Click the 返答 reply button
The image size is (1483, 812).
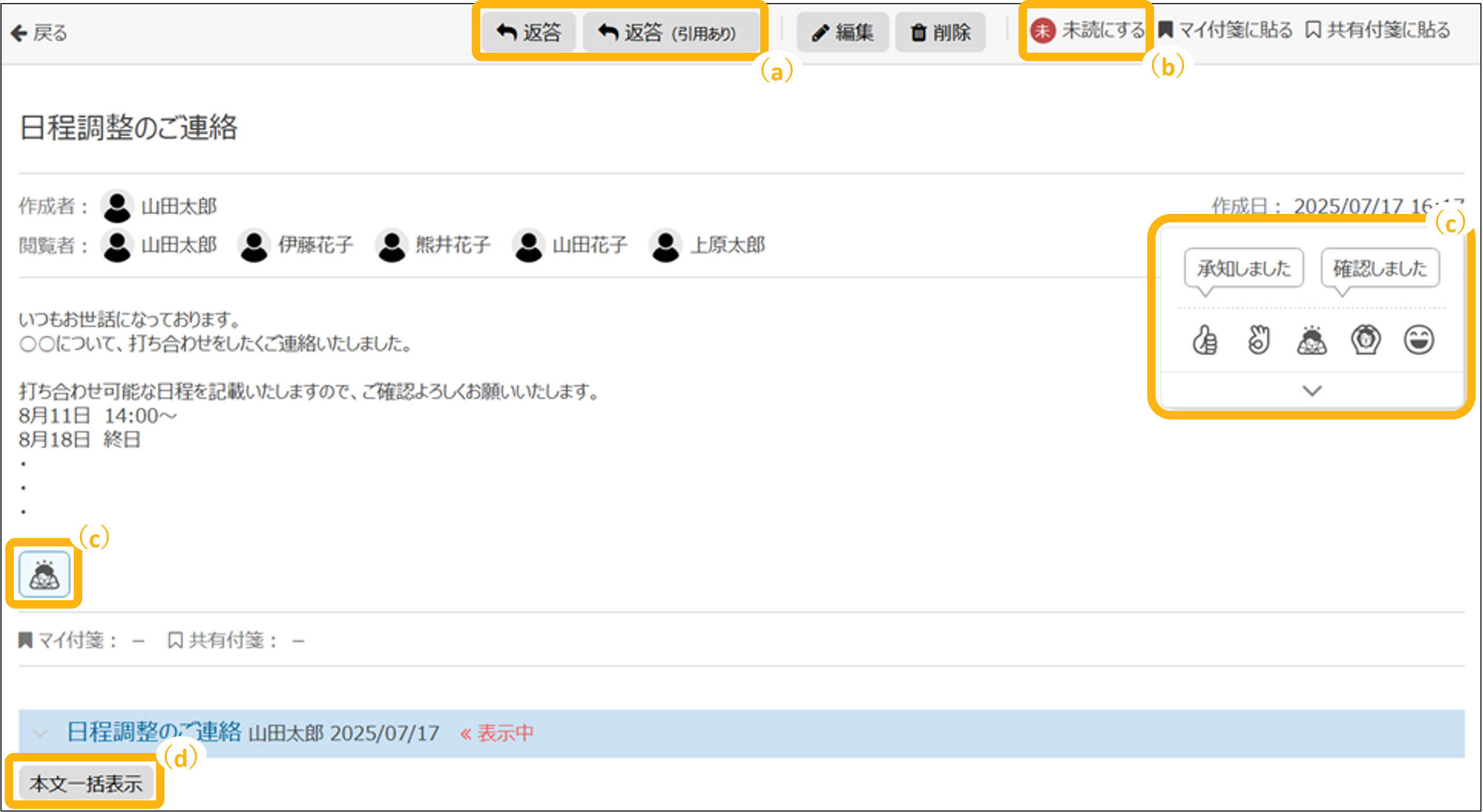[528, 32]
